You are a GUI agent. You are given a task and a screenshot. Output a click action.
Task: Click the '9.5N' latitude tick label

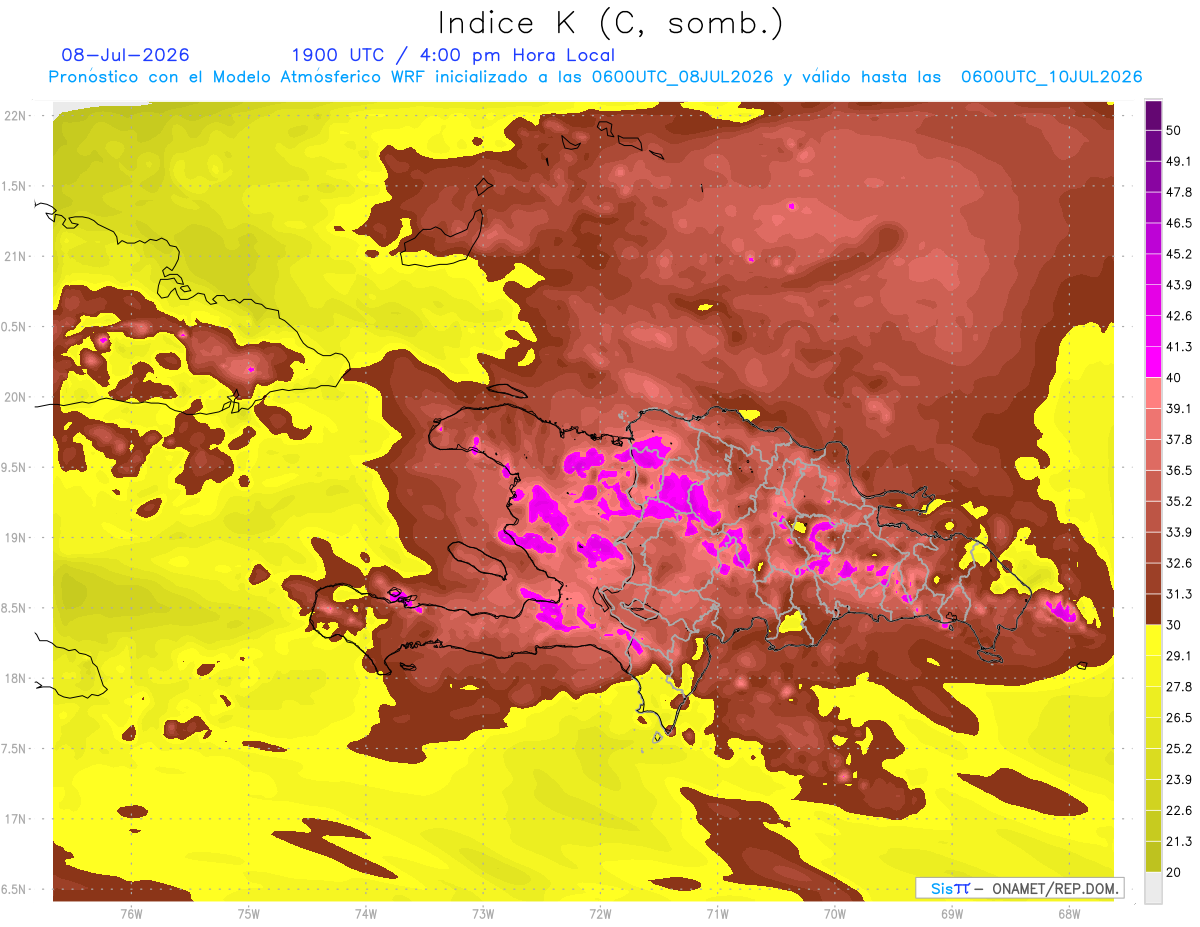click(x=14, y=468)
